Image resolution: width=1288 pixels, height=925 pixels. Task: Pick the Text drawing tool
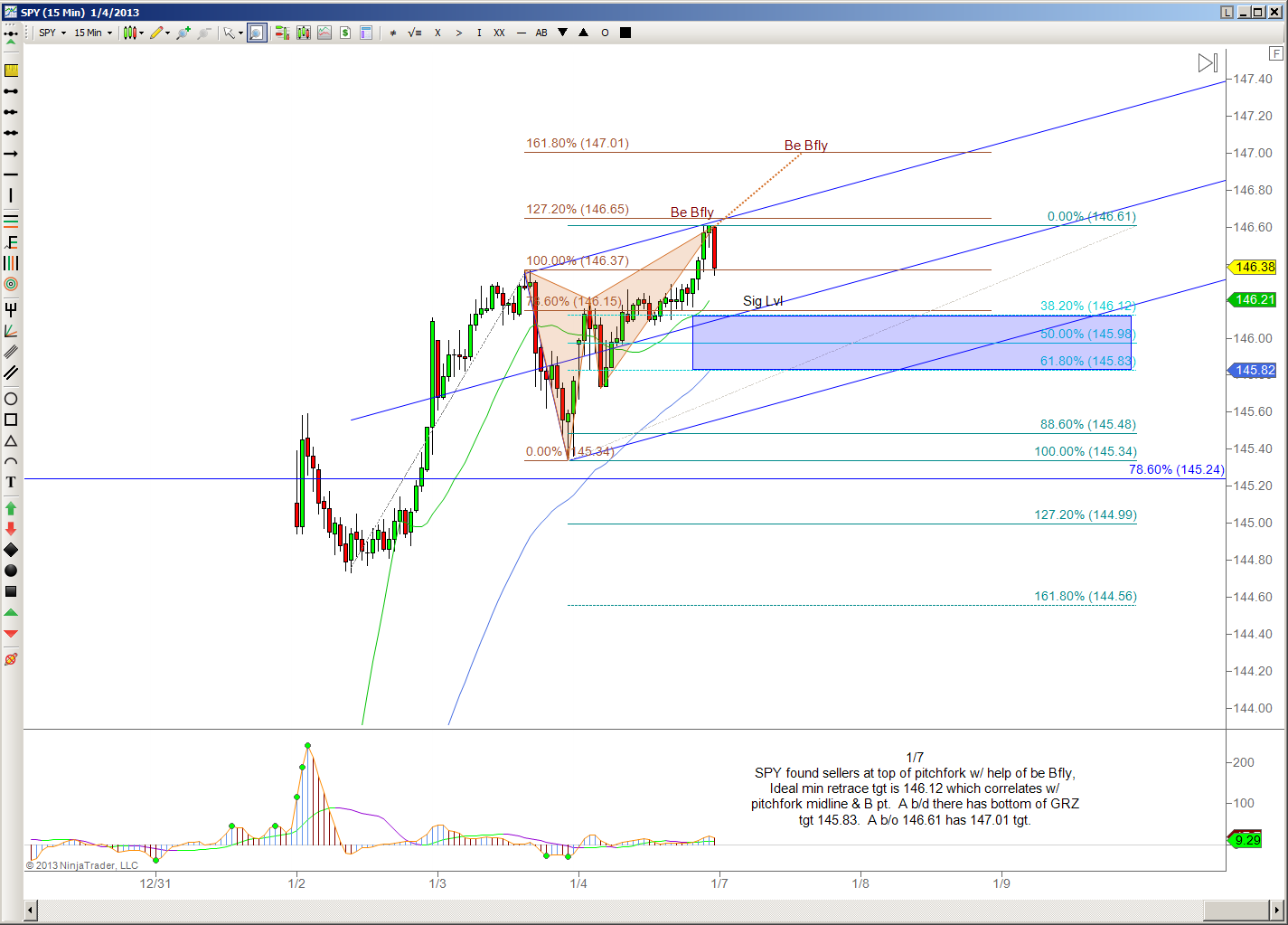point(11,483)
